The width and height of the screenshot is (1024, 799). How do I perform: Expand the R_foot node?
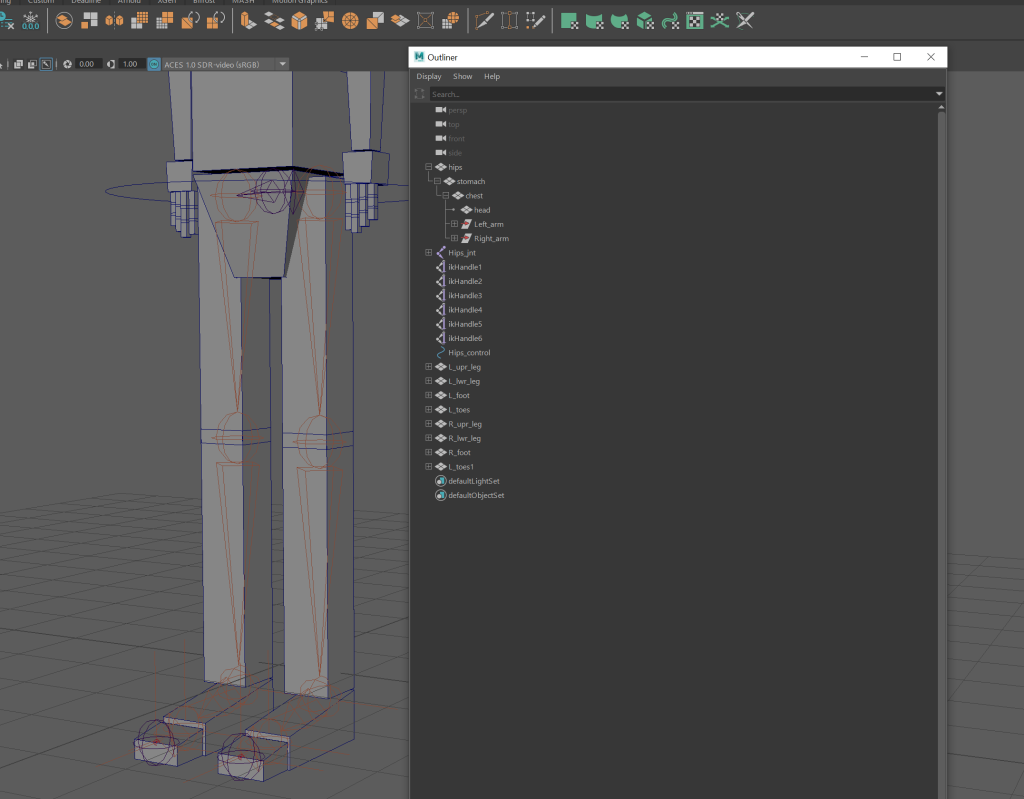coord(428,452)
